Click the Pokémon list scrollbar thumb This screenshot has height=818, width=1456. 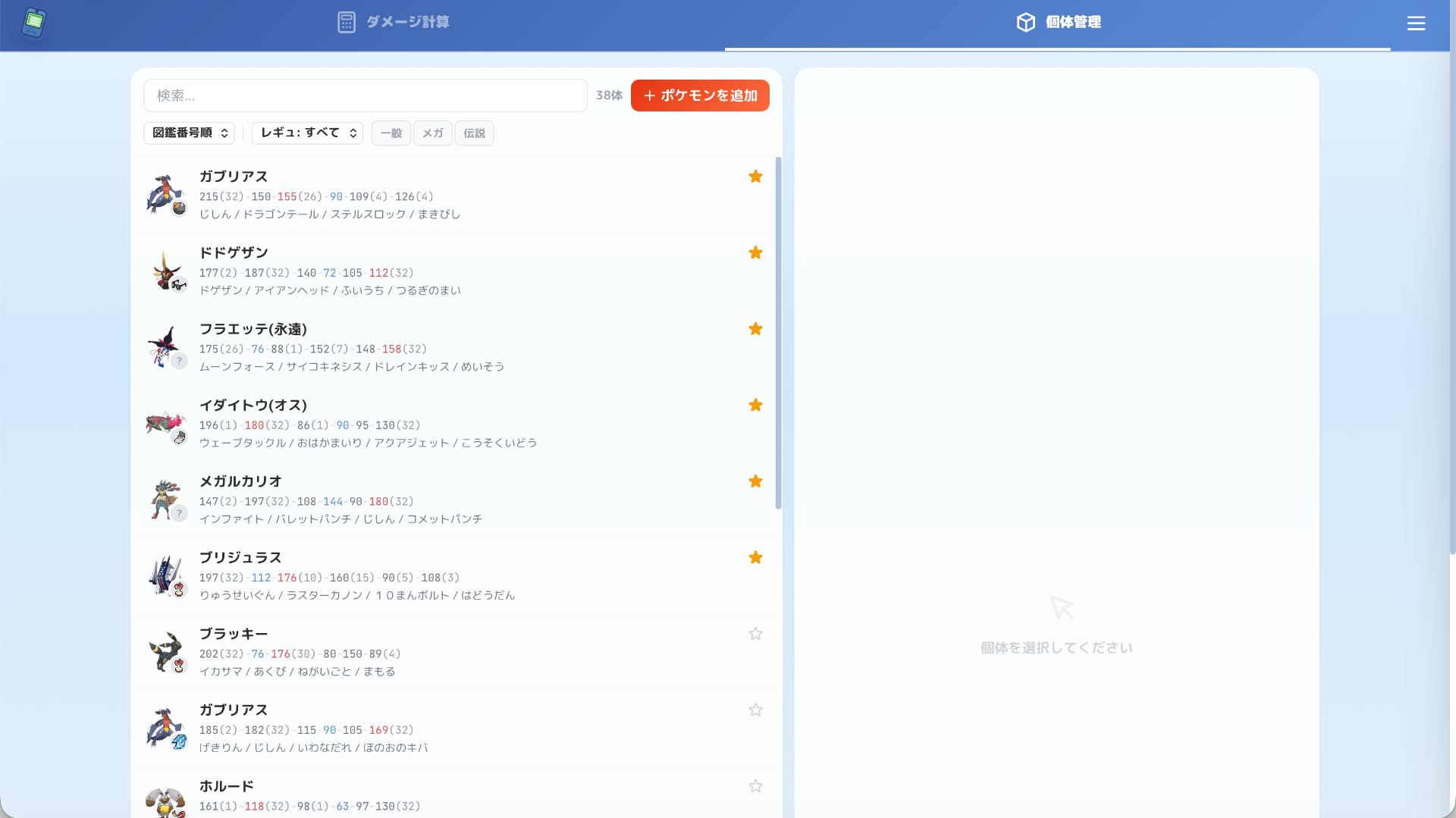click(778, 333)
